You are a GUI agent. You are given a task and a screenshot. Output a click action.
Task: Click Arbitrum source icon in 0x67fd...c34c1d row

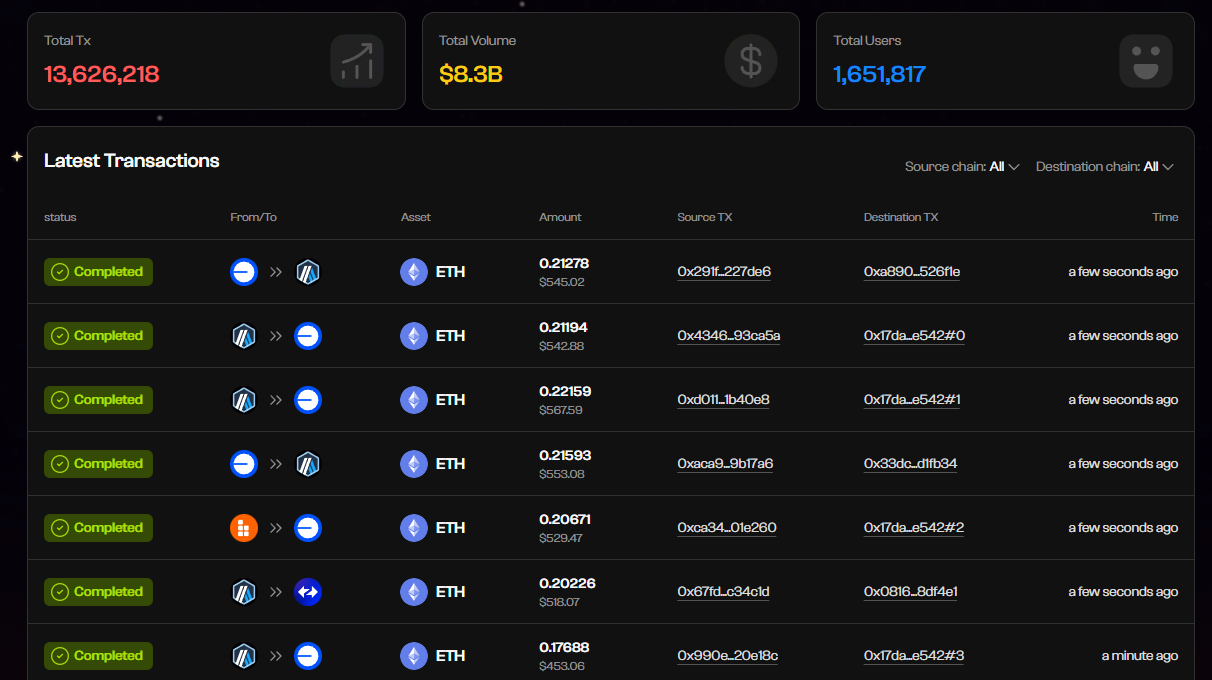point(244,592)
